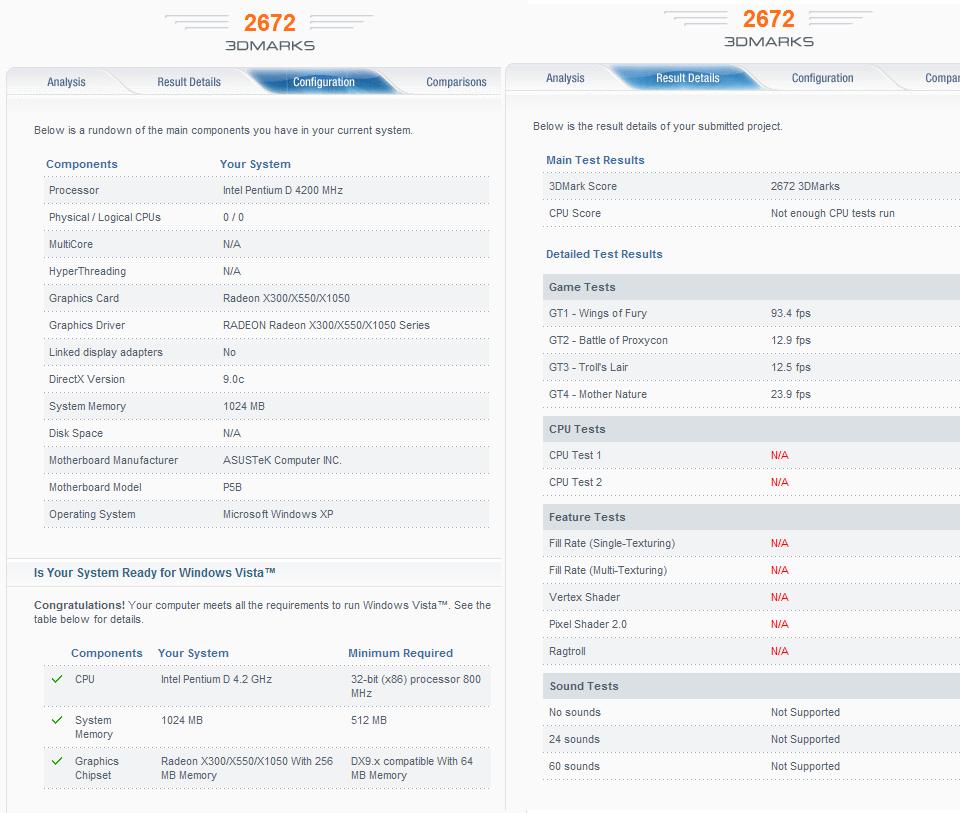Viewport: 960px width, 813px height.
Task: Click the green checkmark beside CPU
Action: tap(58, 679)
